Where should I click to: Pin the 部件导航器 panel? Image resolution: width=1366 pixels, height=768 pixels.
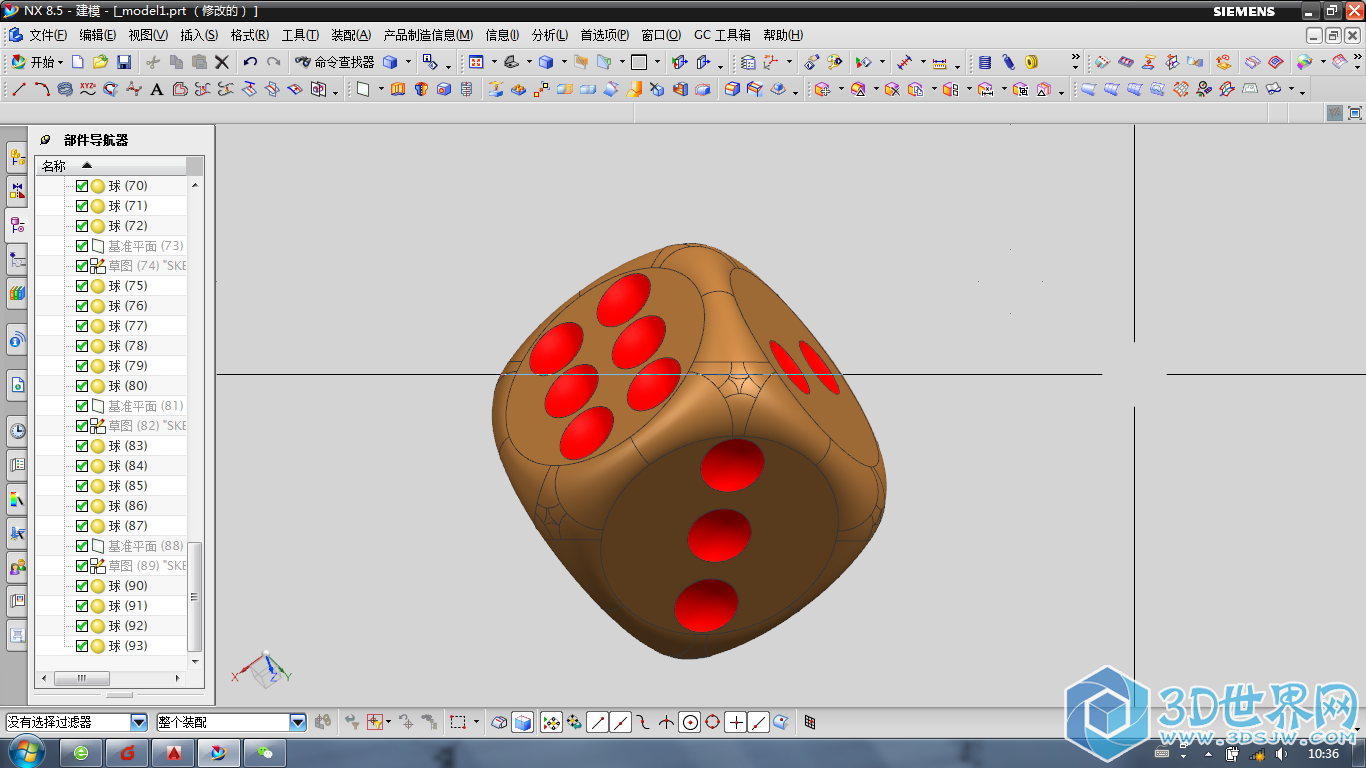tap(45, 140)
